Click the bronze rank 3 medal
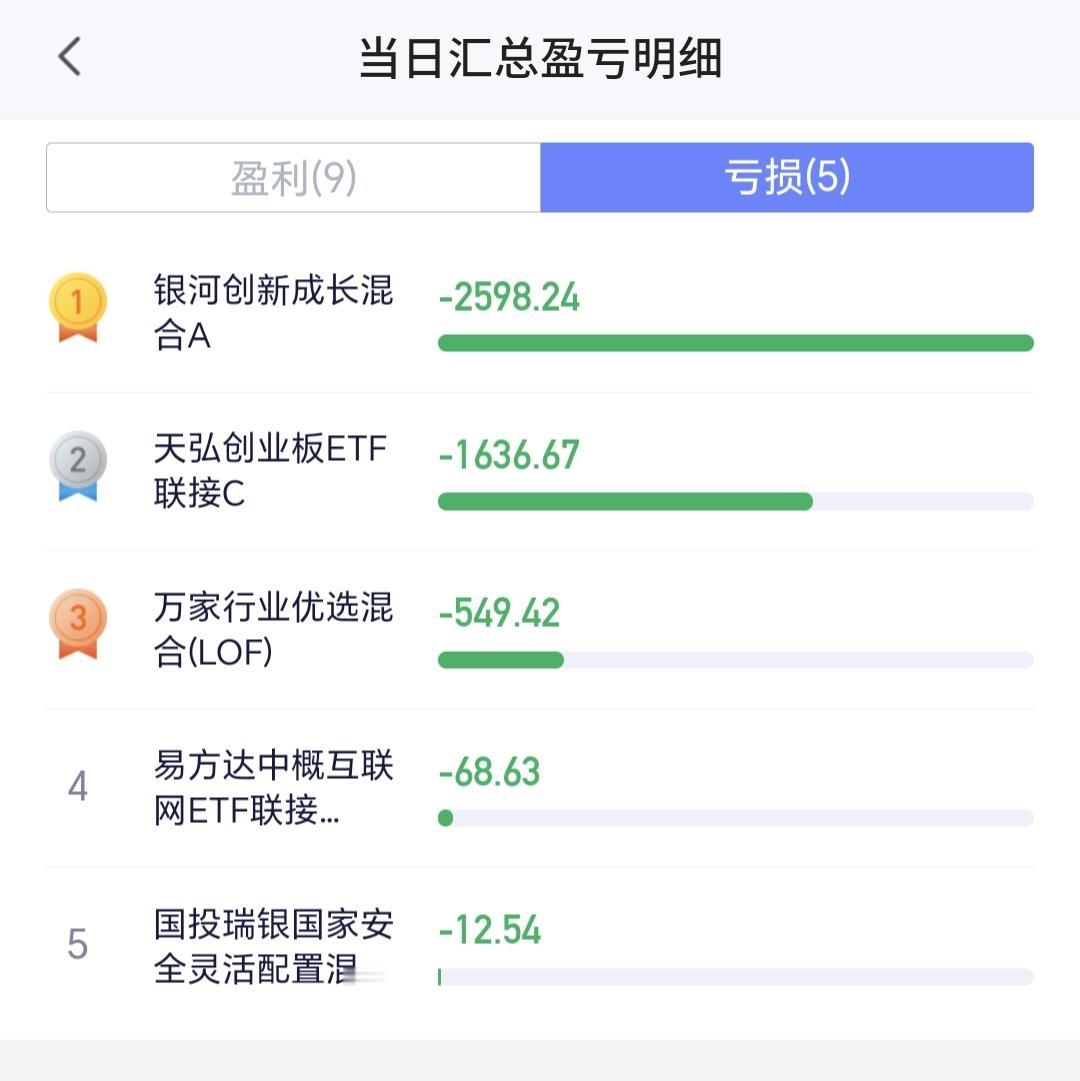The height and width of the screenshot is (1081, 1080). pyautogui.click(x=78, y=624)
